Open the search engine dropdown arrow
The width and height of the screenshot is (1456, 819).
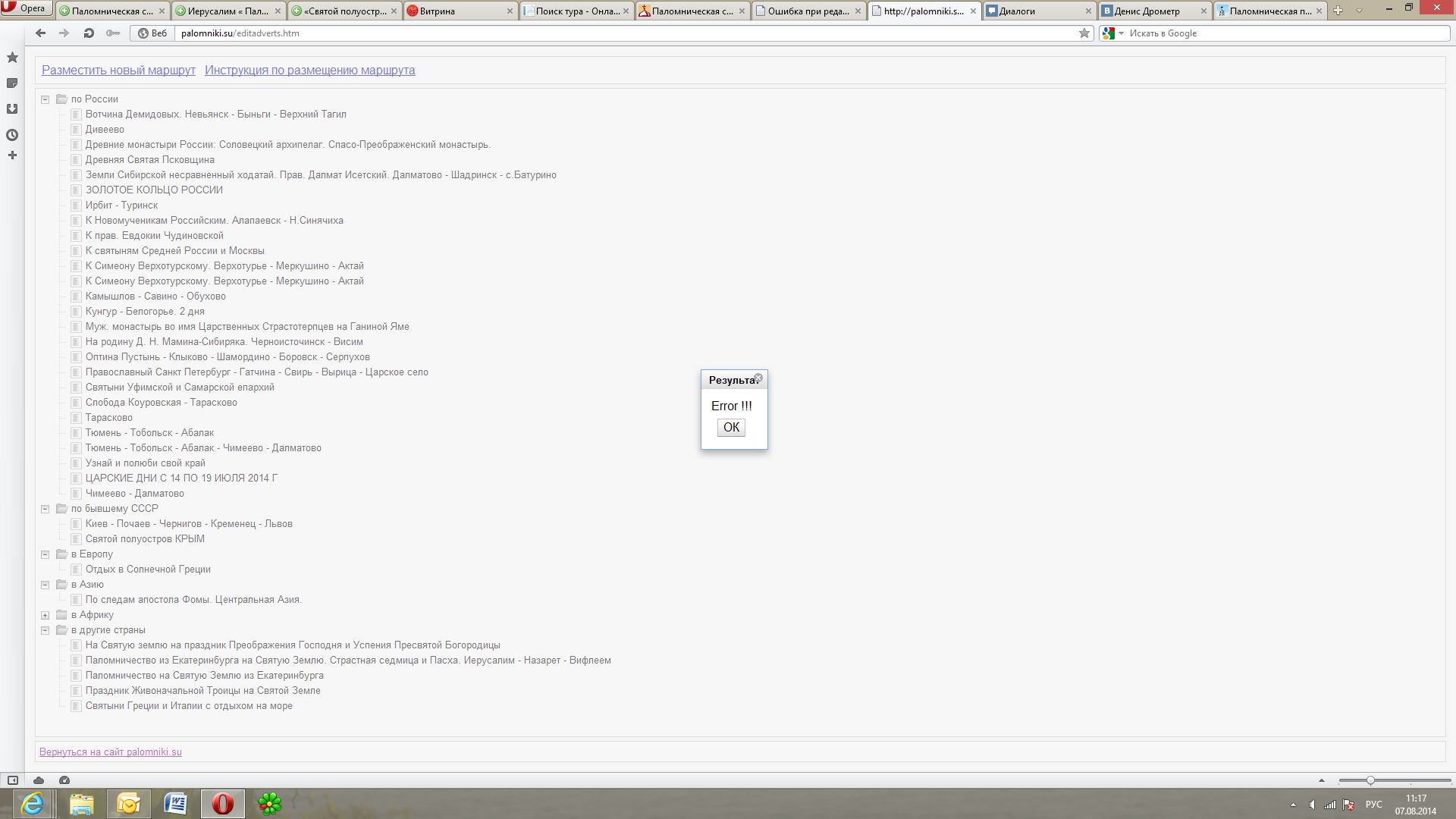[1121, 33]
